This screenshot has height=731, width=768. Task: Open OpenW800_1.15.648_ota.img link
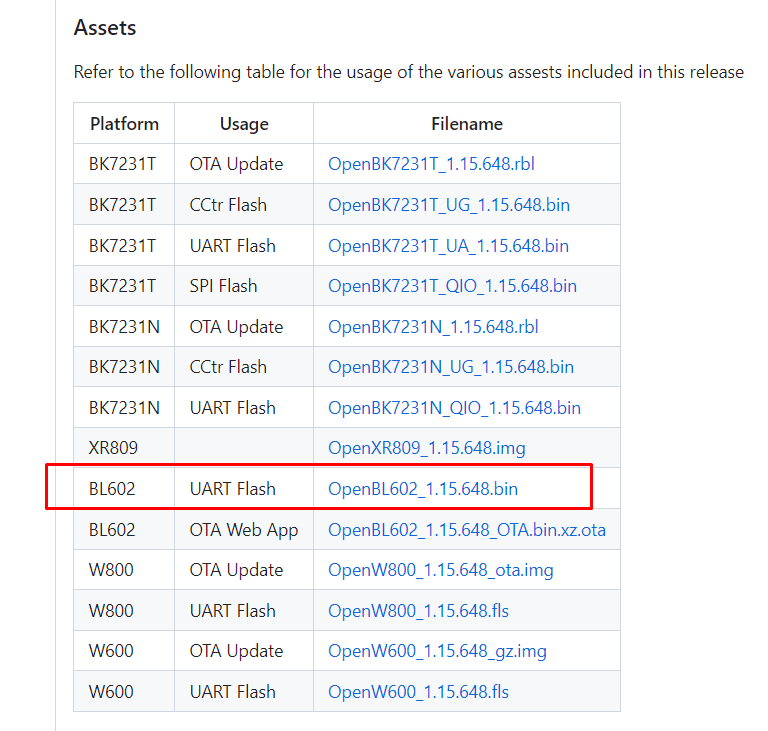[440, 570]
